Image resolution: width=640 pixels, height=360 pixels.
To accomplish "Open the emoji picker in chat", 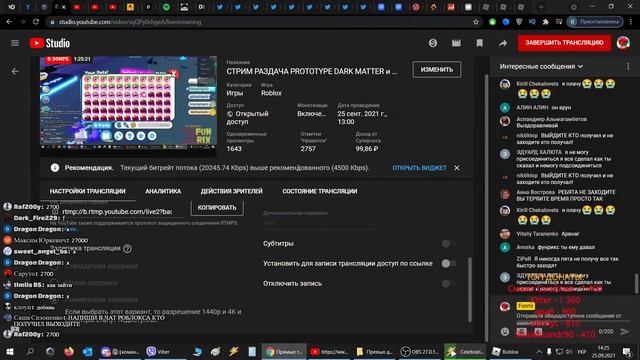I will (505, 331).
